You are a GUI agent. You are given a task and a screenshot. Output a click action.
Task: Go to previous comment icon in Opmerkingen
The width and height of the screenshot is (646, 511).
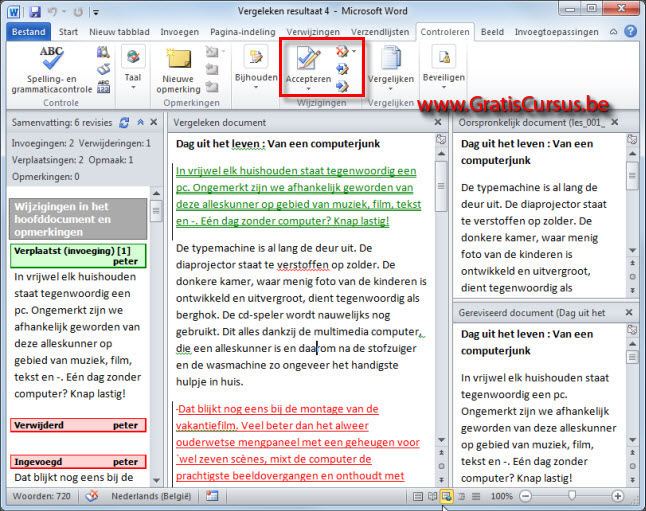[x=212, y=69]
